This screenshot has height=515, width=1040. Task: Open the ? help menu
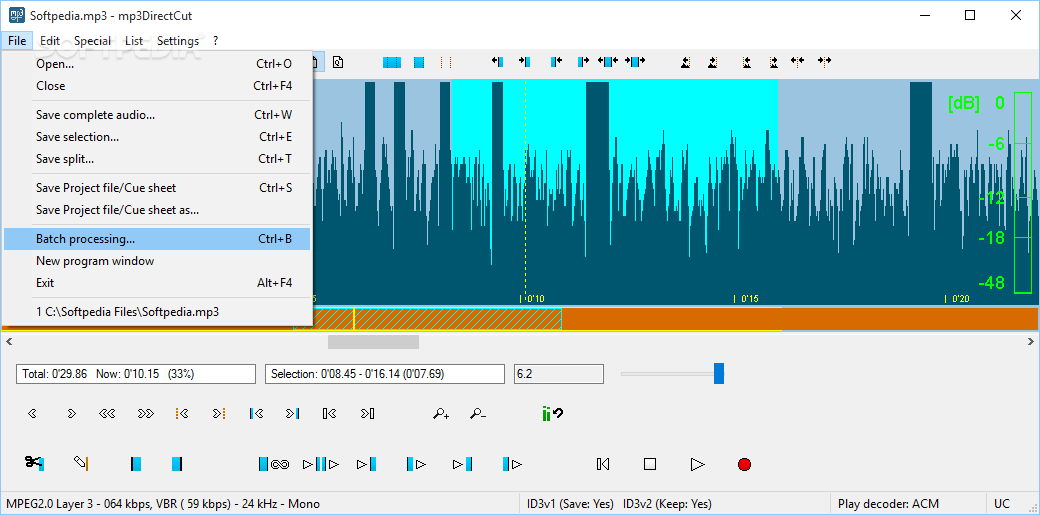(x=216, y=40)
